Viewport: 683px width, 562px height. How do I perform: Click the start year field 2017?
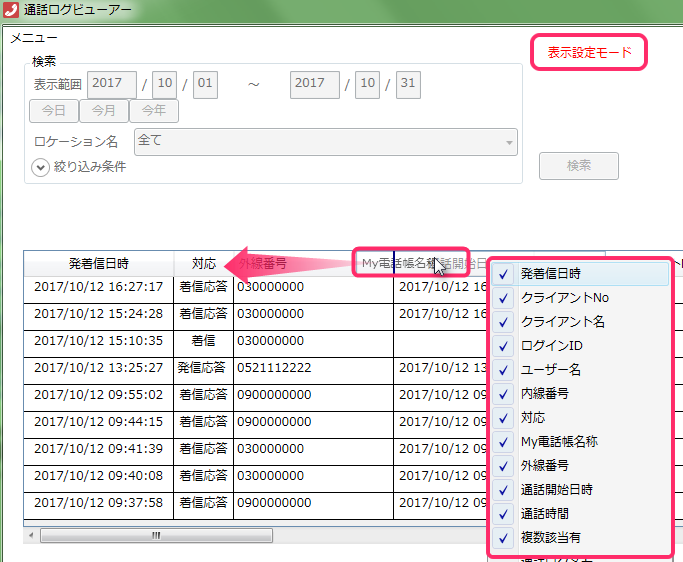coord(112,85)
